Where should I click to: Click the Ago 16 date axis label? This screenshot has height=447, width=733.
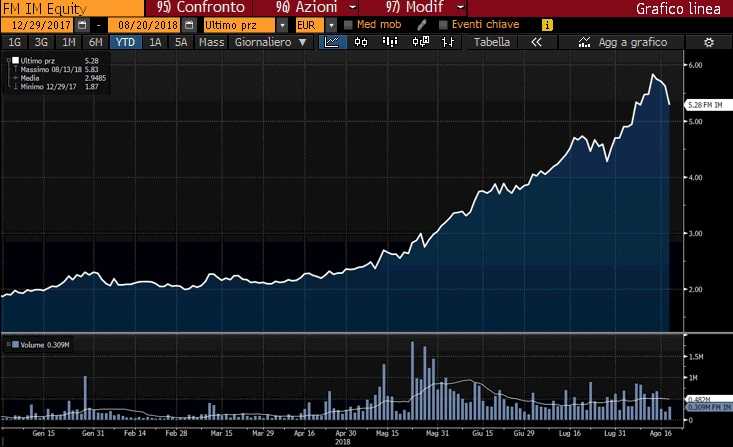point(661,433)
